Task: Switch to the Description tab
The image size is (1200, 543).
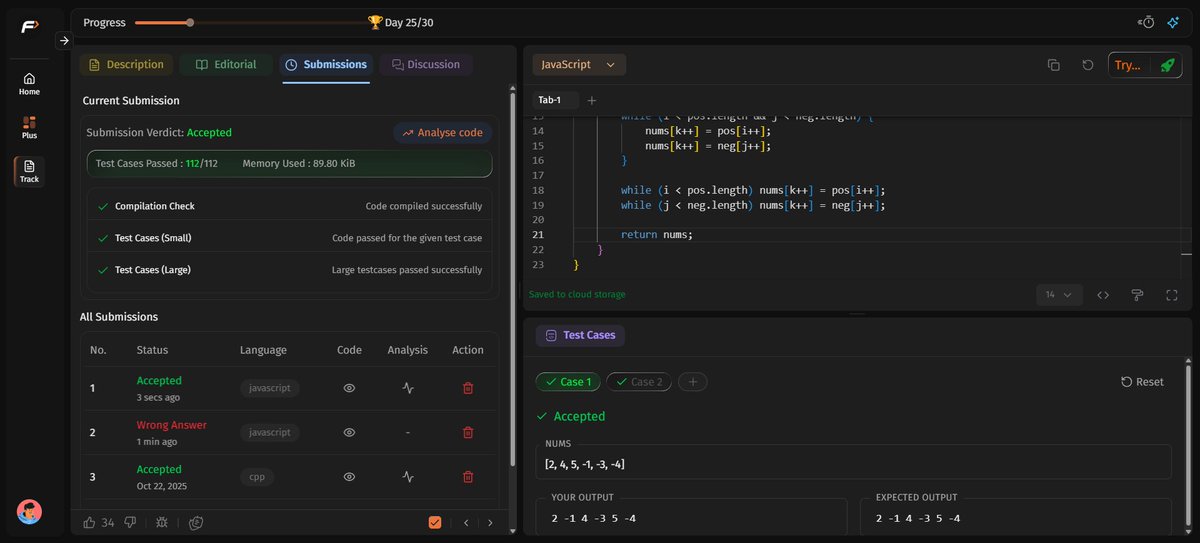Action: click(x=126, y=64)
